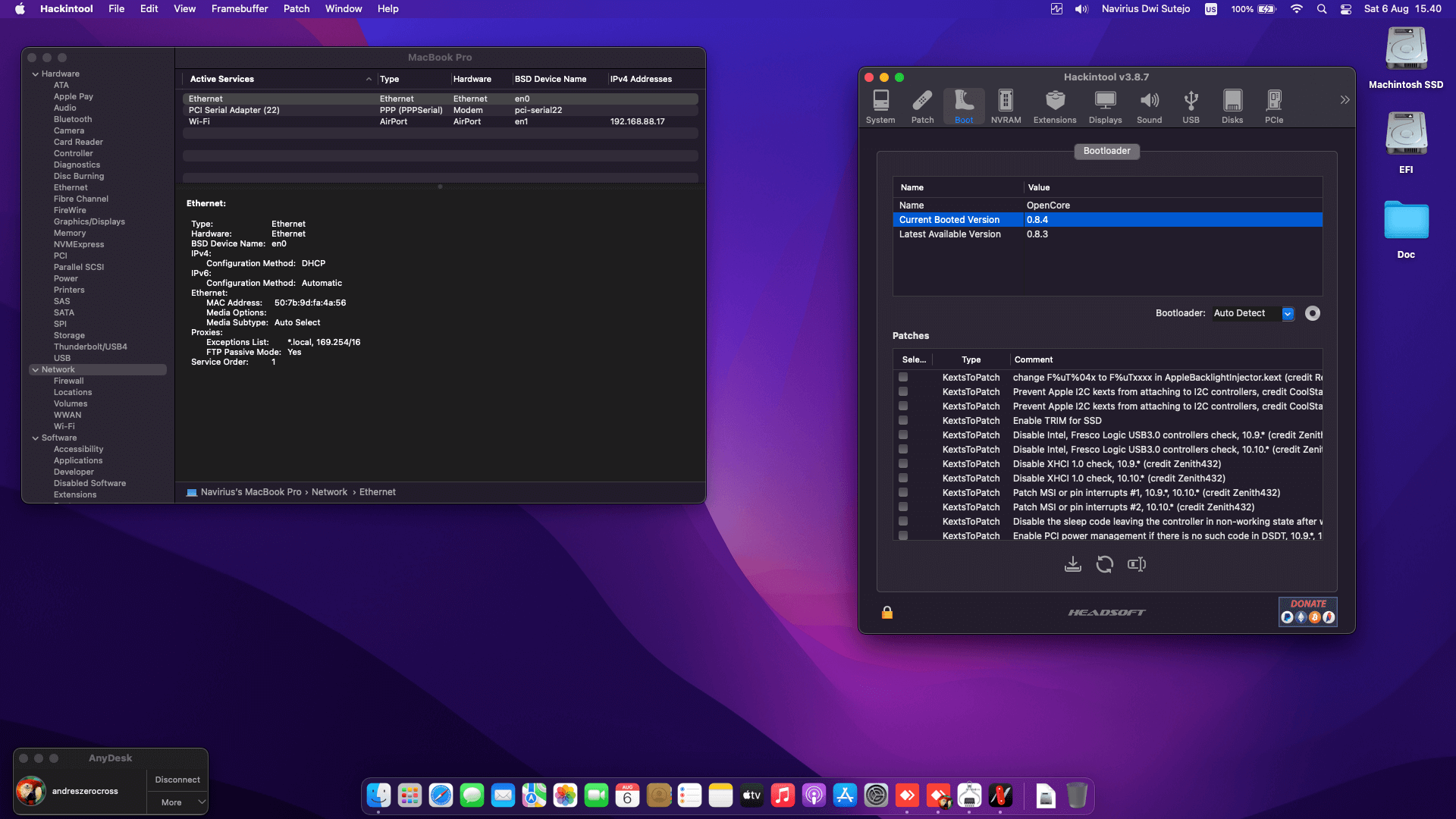This screenshot has height=819, width=1456.
Task: Open the PCIe toolbar section
Action: 1273,106
